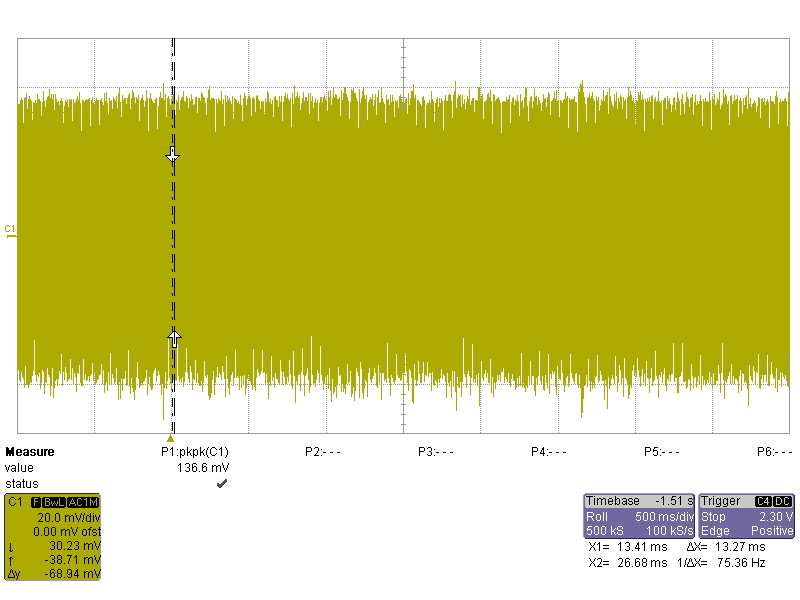The width and height of the screenshot is (800, 600).
Task: Click the F badge in C1 descriptor
Action: click(x=36, y=503)
